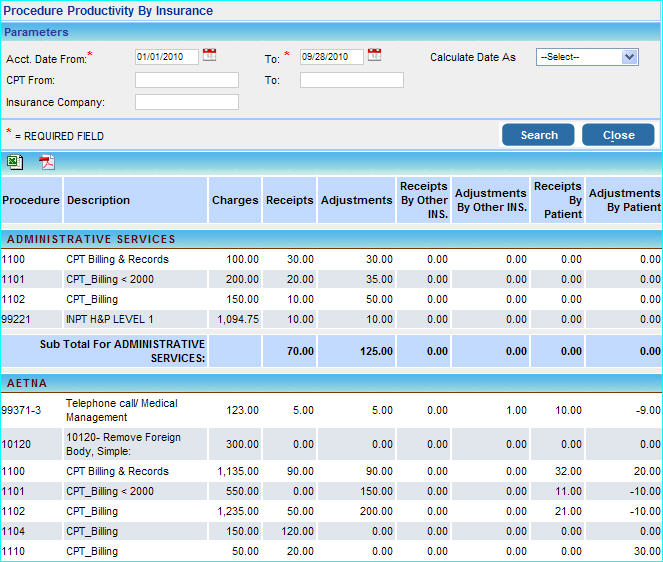This screenshot has width=663, height=562.
Task: Click the CPT To text box
Action: tap(351, 80)
